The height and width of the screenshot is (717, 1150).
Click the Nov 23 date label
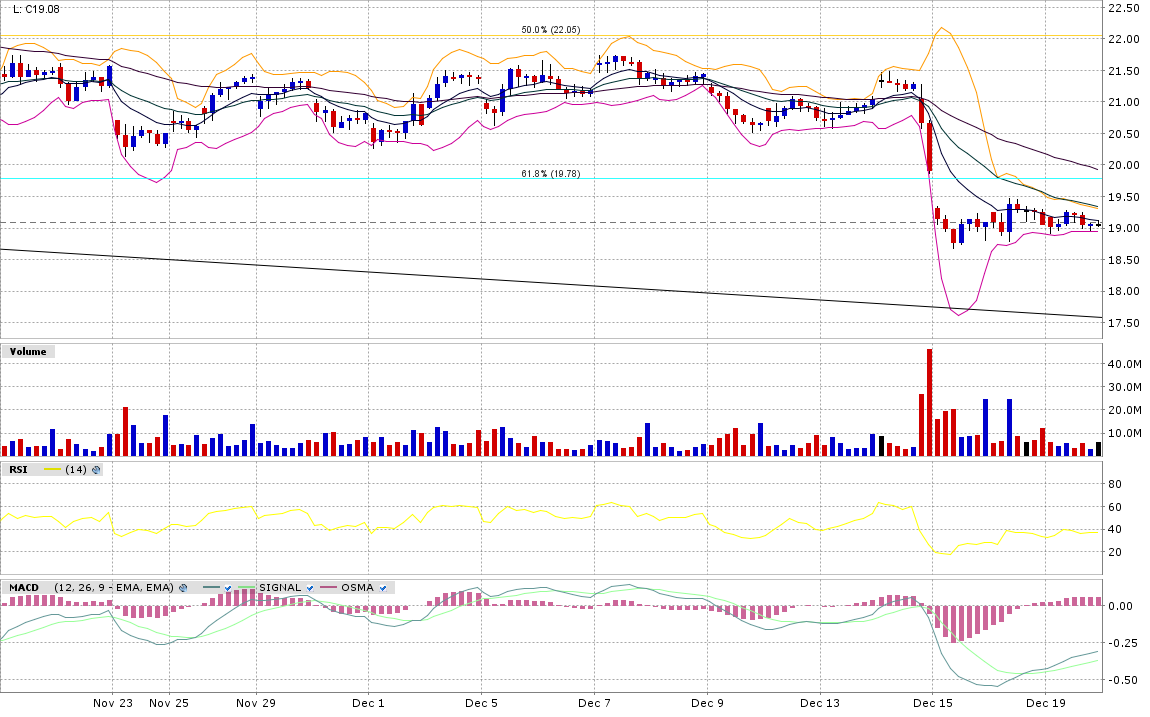[x=113, y=703]
